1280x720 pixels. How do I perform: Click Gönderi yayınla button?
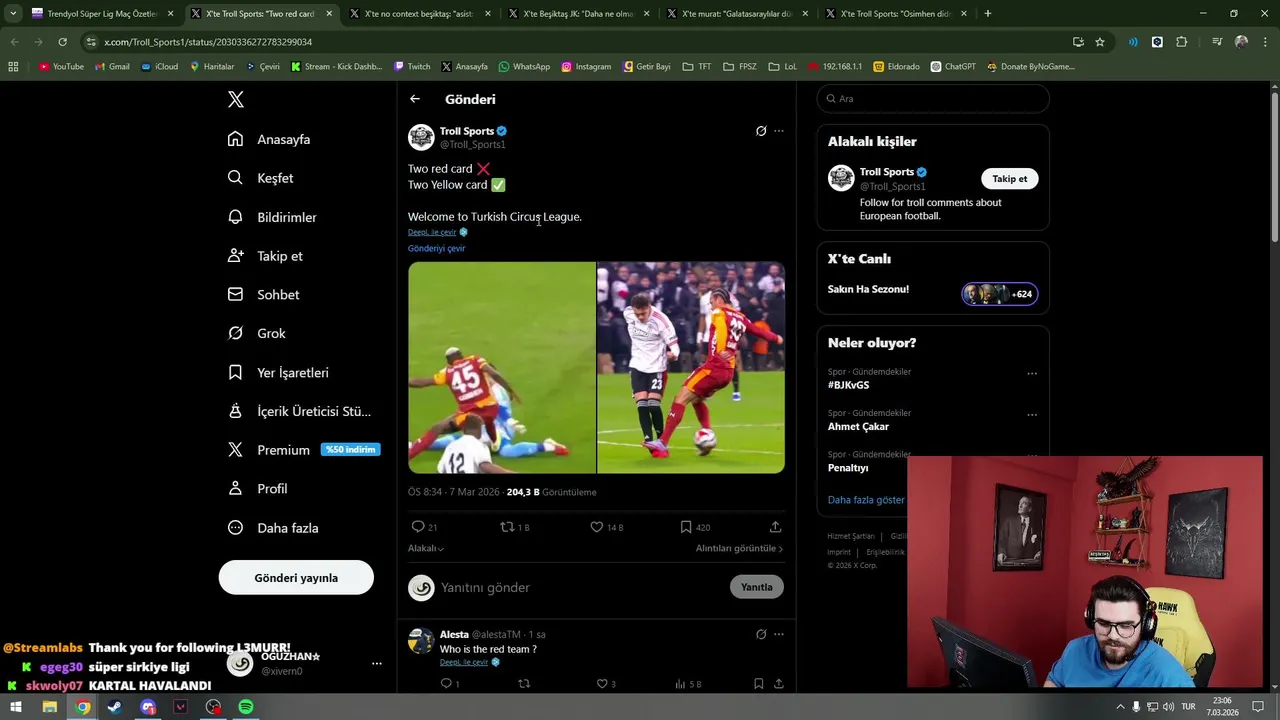[296, 578]
